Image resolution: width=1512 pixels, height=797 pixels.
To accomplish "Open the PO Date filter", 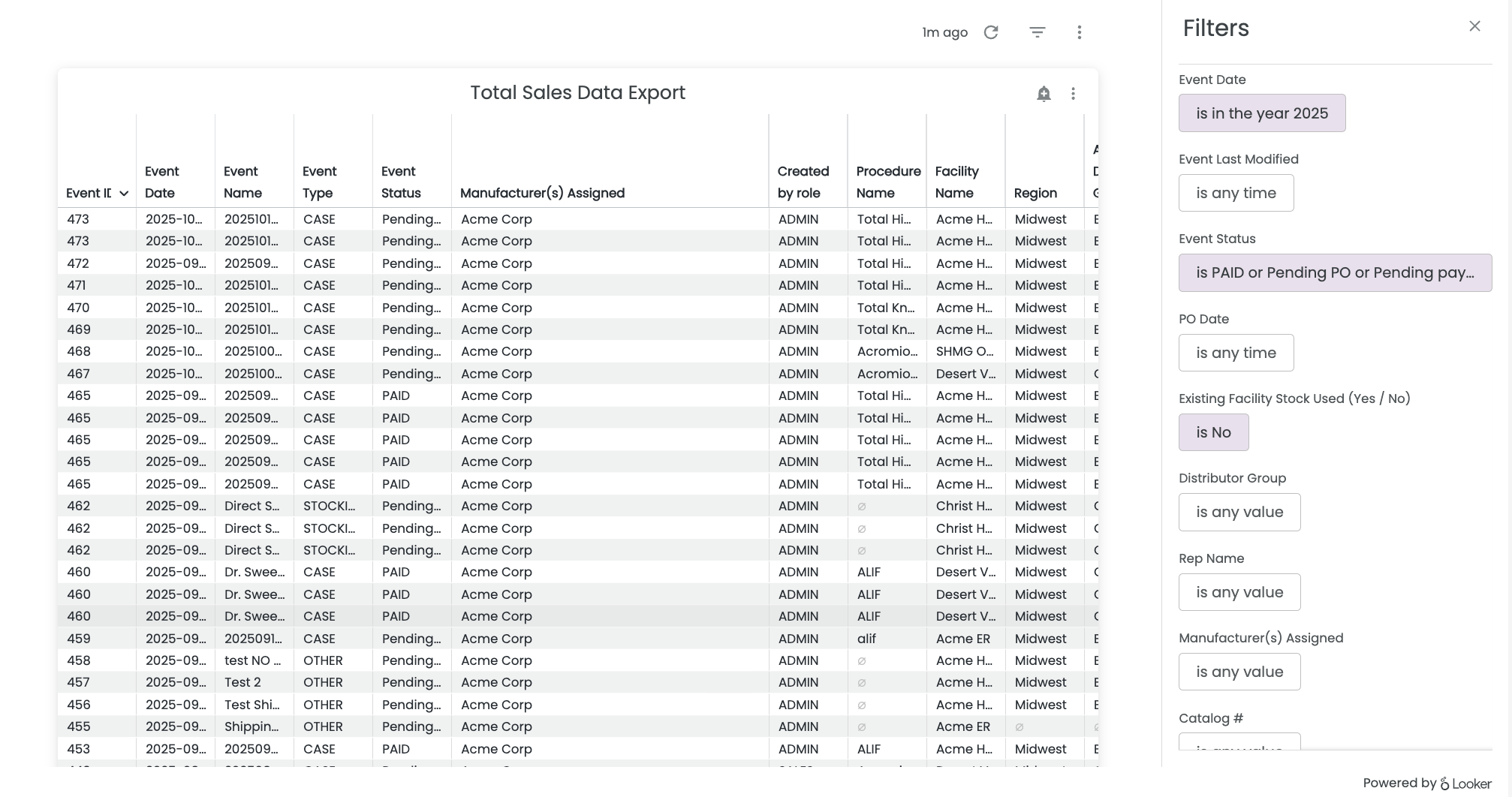I will pos(1236,353).
